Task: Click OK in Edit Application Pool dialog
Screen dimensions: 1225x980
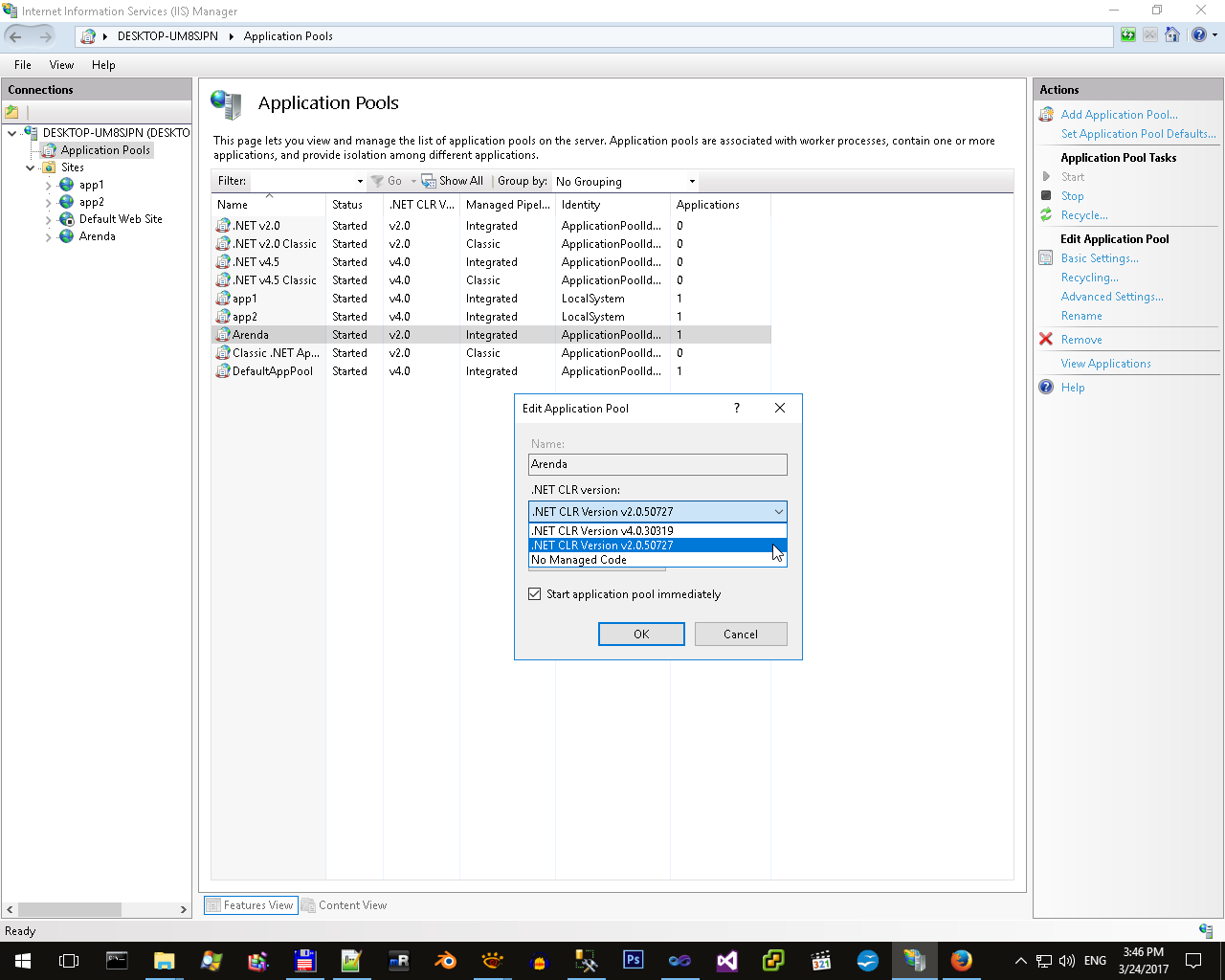Action: pos(641,635)
